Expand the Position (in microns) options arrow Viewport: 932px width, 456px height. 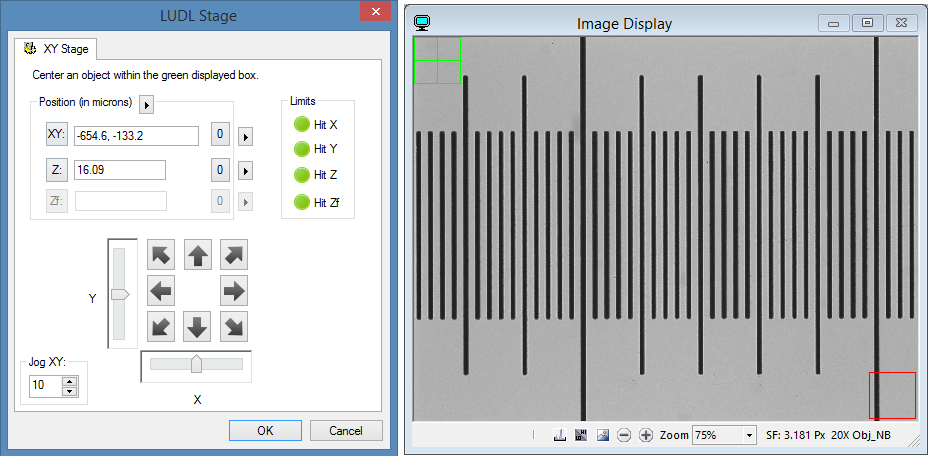coord(146,105)
